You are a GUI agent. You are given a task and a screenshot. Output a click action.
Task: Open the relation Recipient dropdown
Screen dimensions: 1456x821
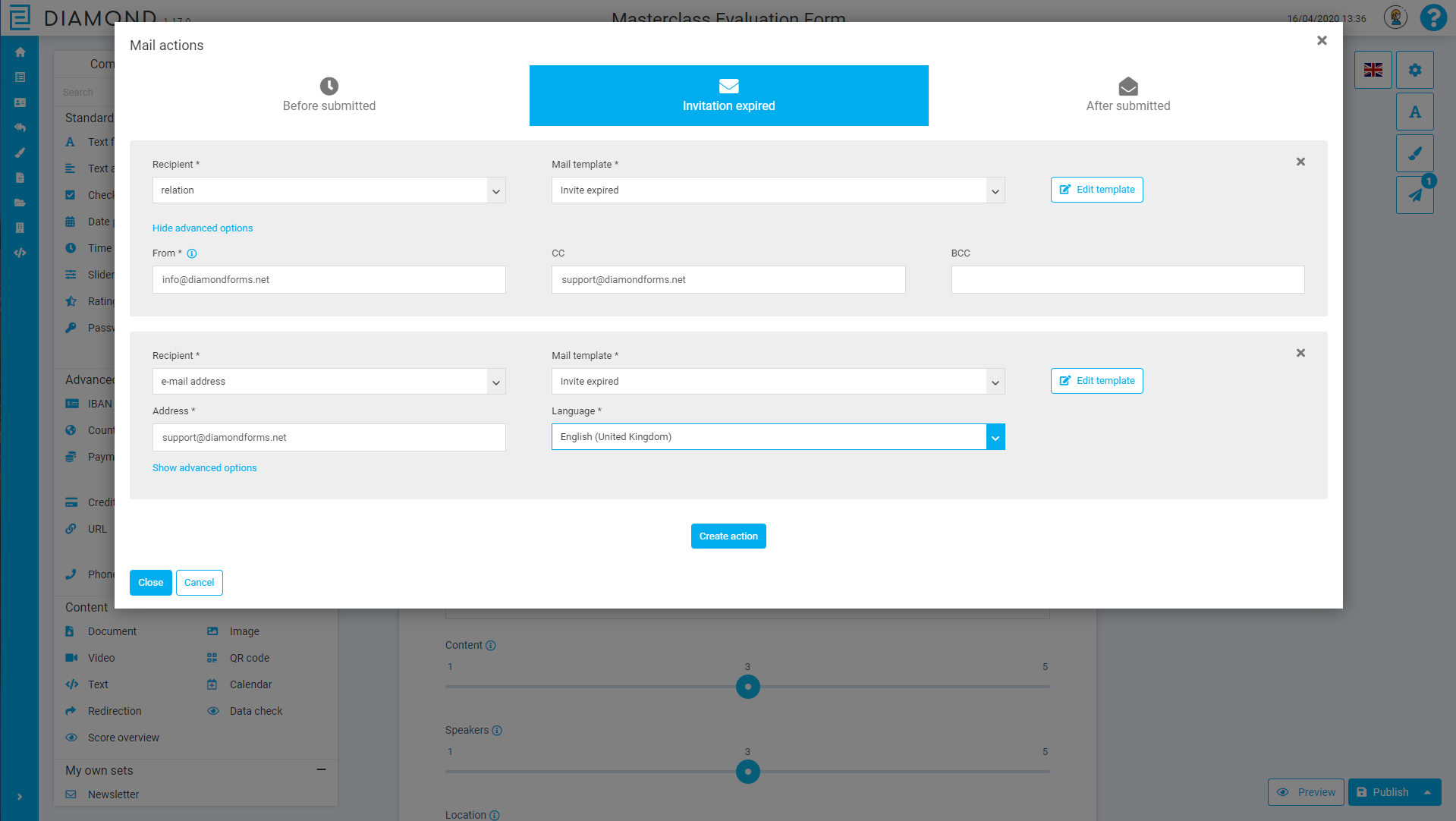pyautogui.click(x=329, y=190)
